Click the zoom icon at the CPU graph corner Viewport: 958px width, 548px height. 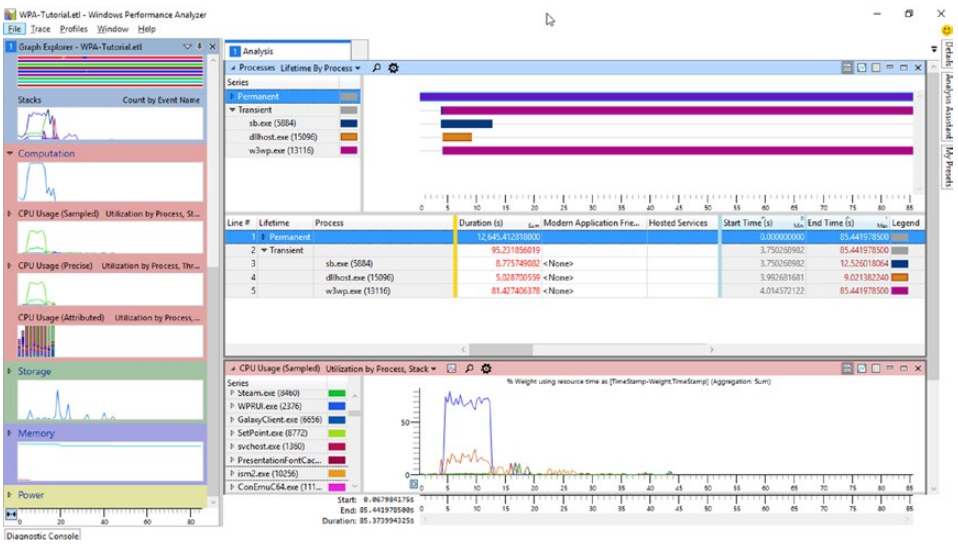[414, 484]
